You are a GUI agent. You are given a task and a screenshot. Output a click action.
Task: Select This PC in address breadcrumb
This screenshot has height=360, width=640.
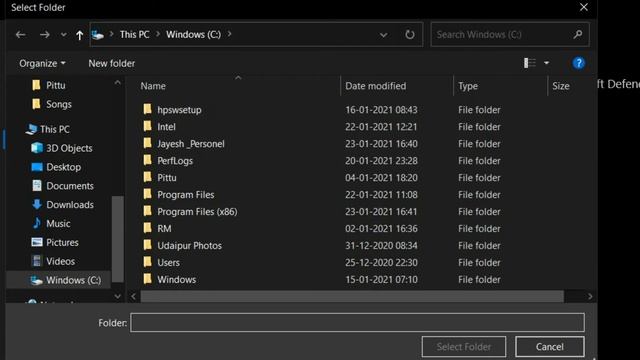134,34
